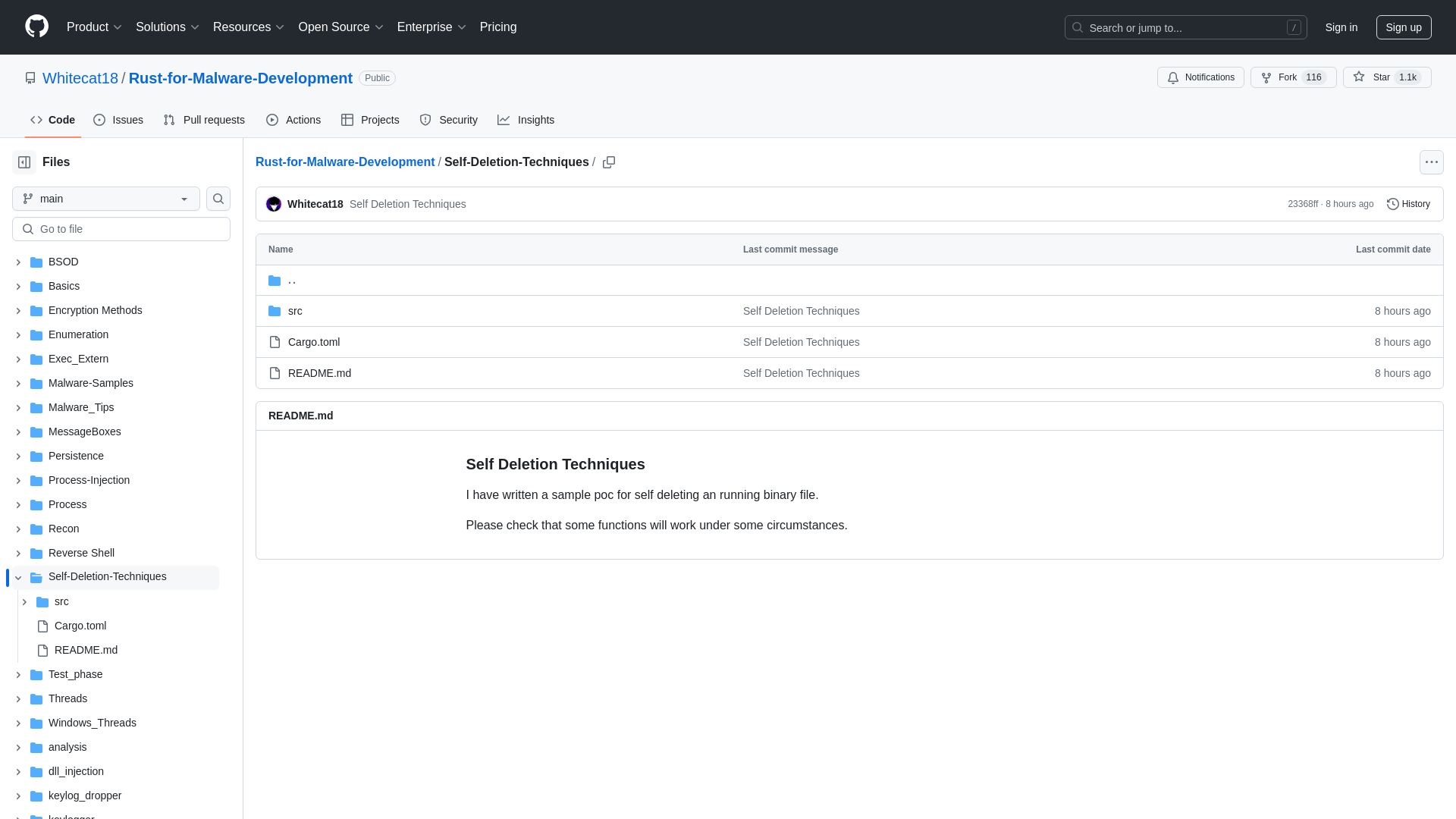Click the README.md file icon in table
Viewport: 1456px width, 819px height.
pyautogui.click(x=275, y=373)
